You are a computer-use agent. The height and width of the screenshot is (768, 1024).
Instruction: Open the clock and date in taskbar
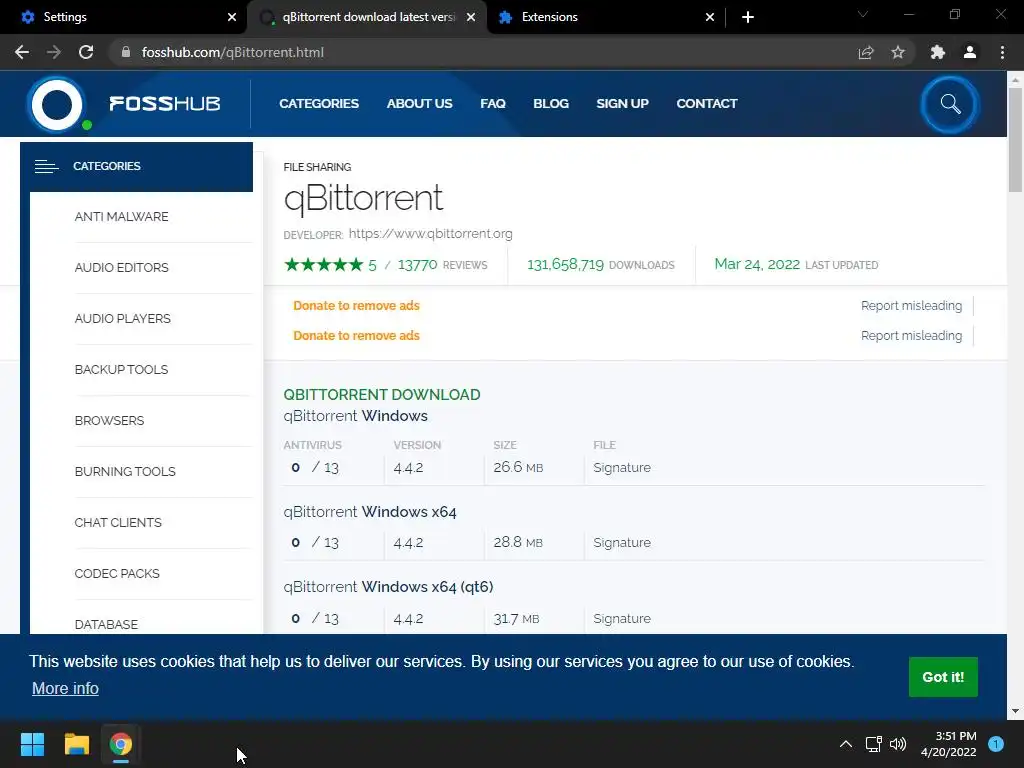point(949,744)
